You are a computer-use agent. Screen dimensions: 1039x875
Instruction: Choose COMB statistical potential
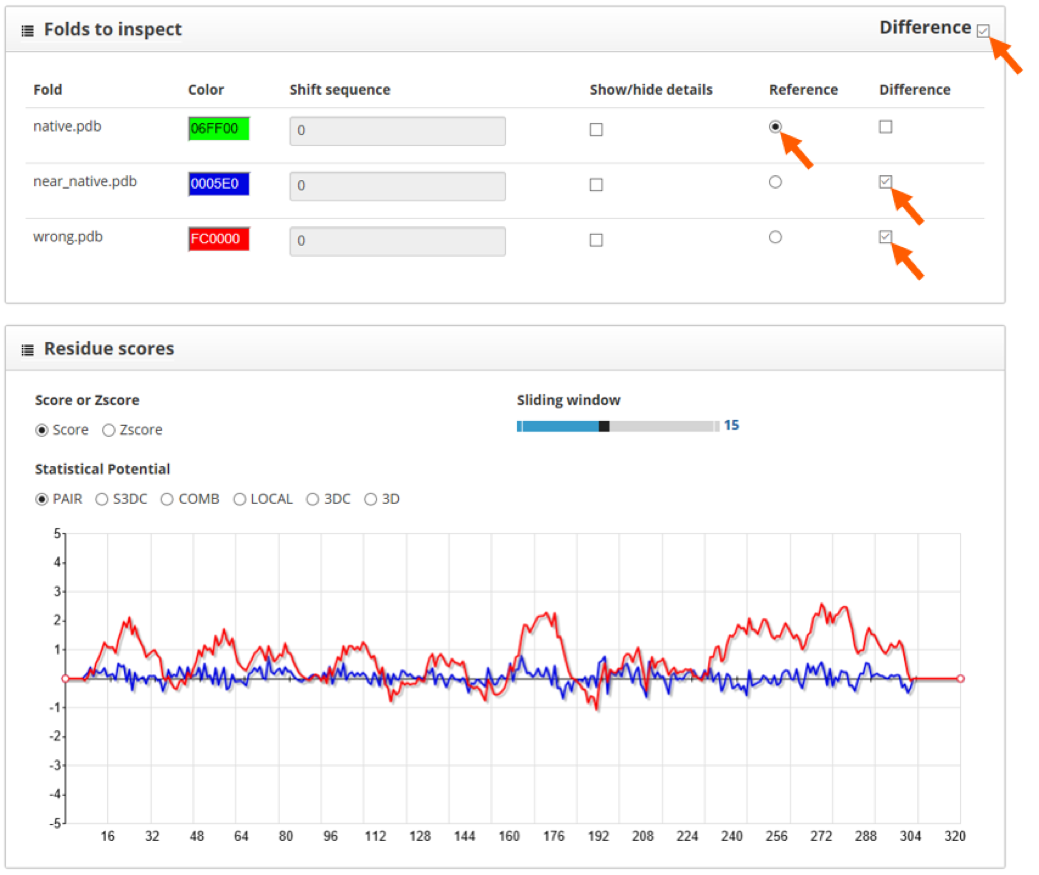click(x=167, y=499)
